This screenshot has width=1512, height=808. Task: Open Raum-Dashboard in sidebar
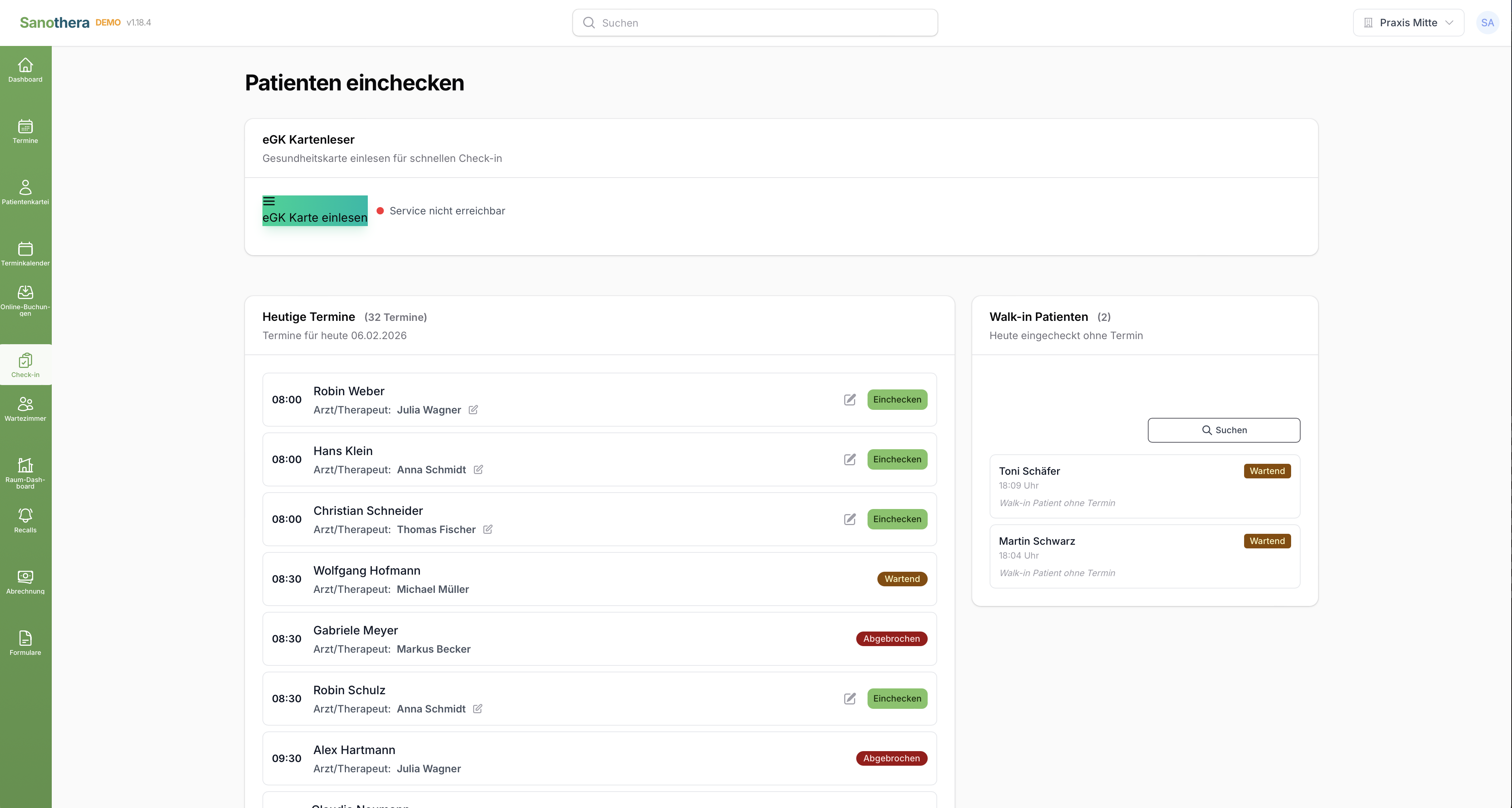25,473
